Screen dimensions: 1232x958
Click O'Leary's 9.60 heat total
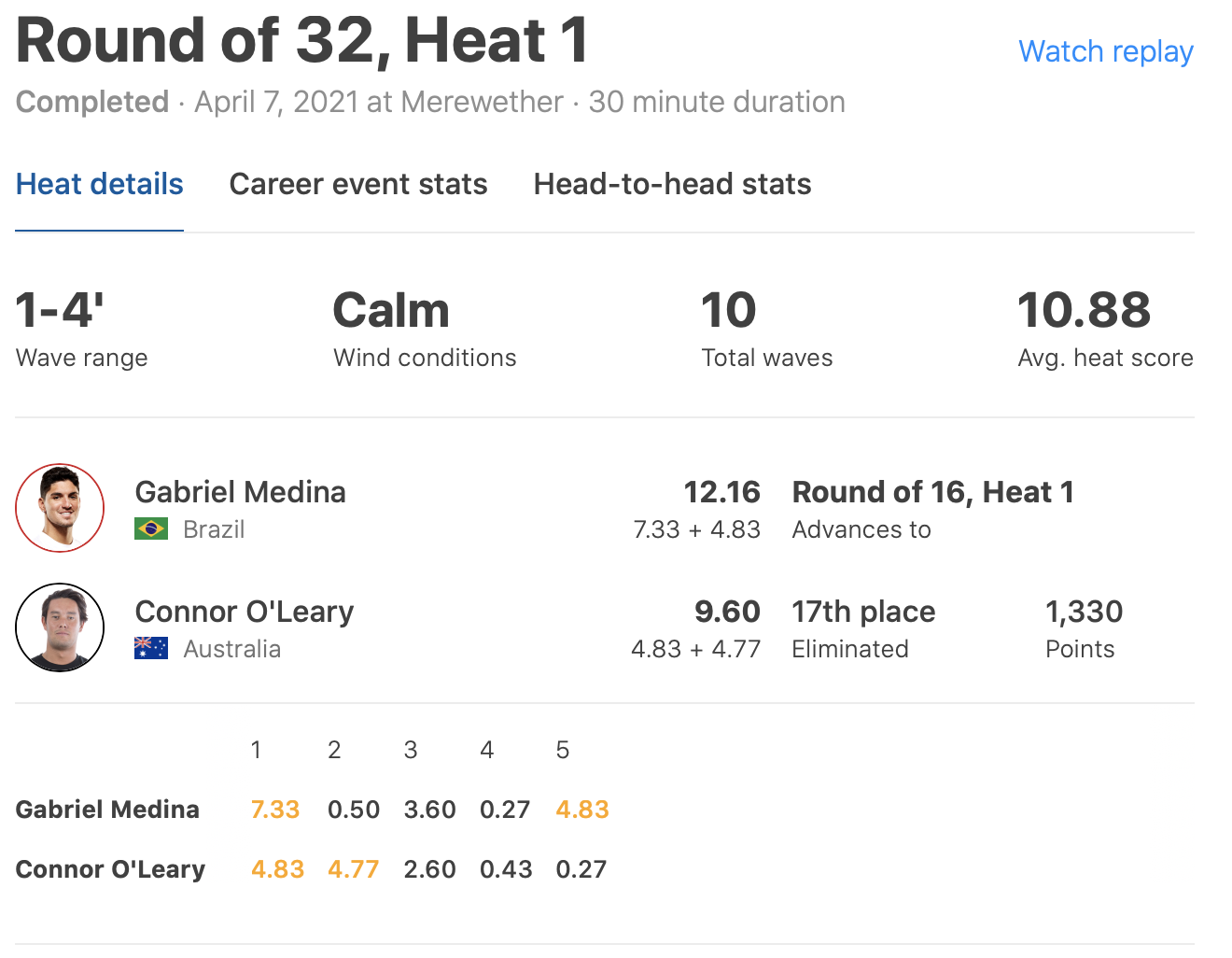pos(727,612)
